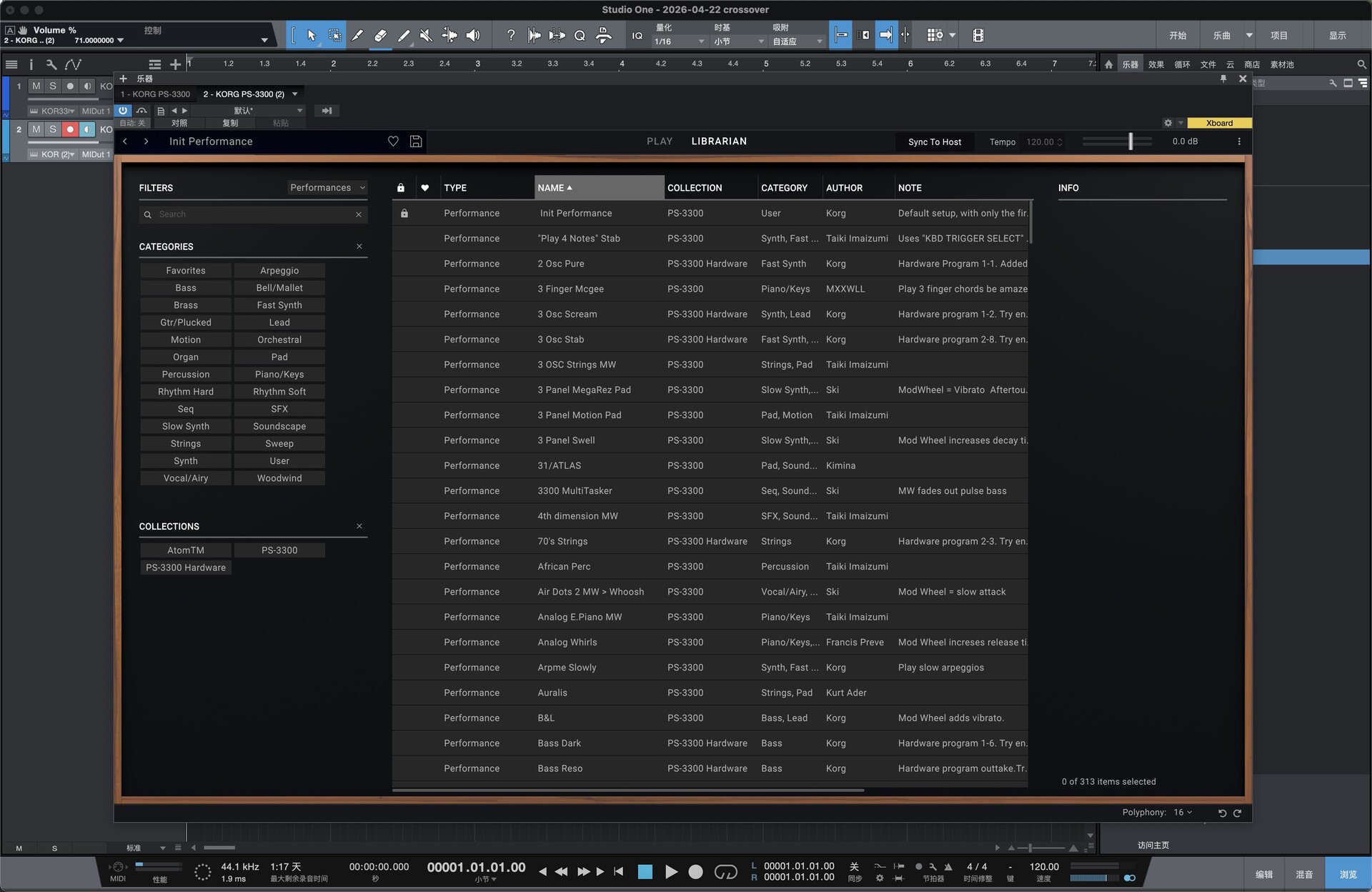Select the Mute tool in the toolbar
1372x892 pixels.
point(426,35)
